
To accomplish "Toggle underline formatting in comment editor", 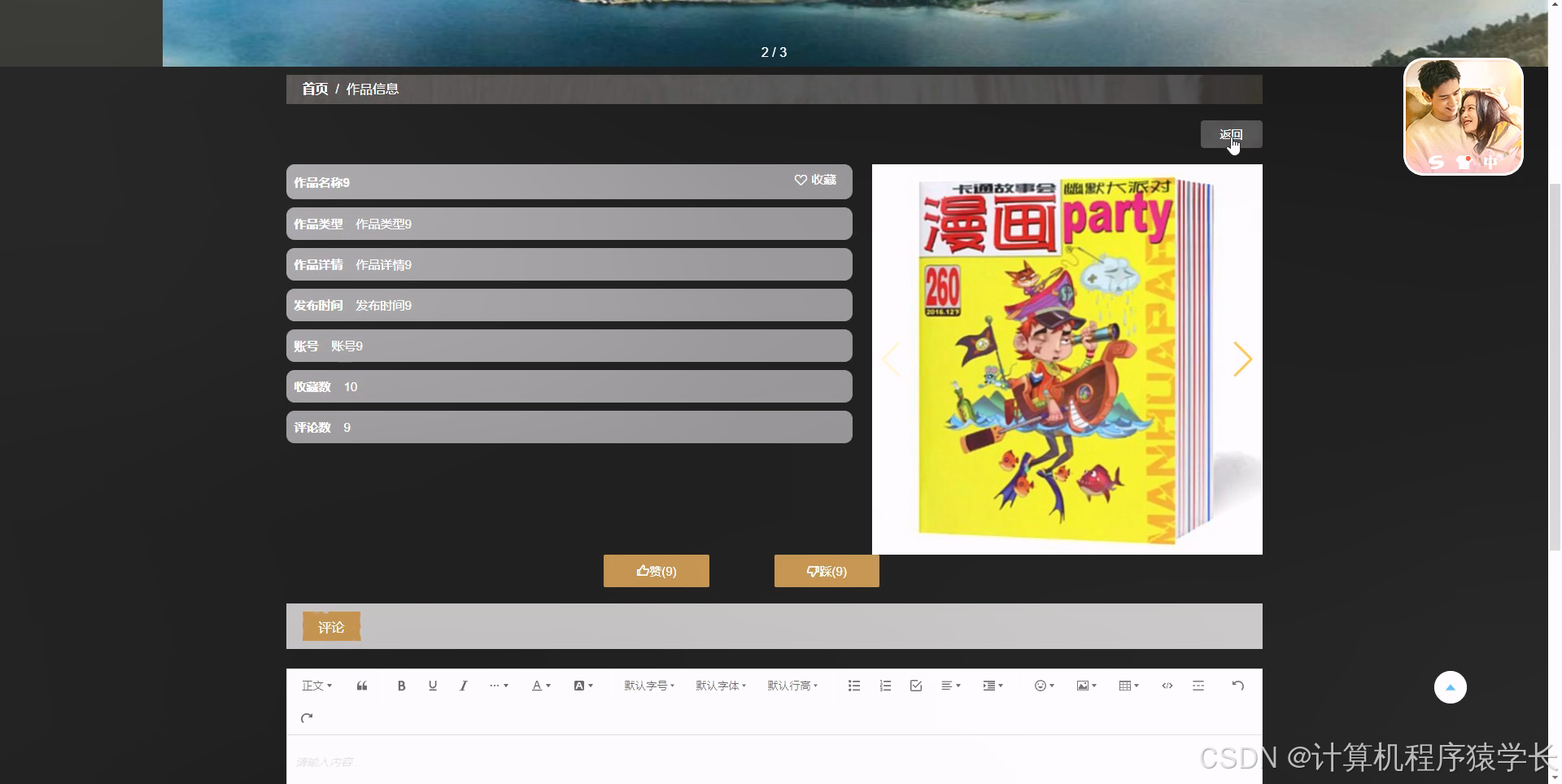I will pyautogui.click(x=433, y=686).
